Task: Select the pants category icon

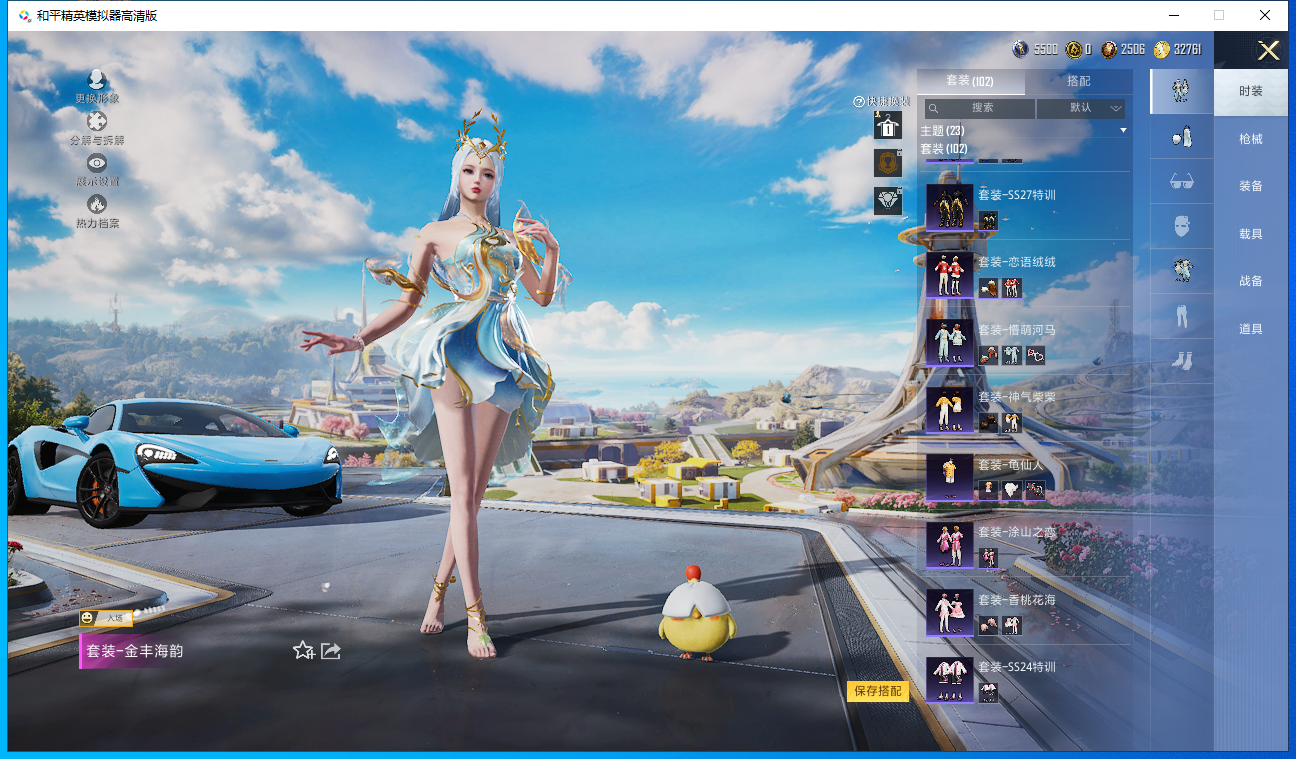Action: pyautogui.click(x=1181, y=316)
